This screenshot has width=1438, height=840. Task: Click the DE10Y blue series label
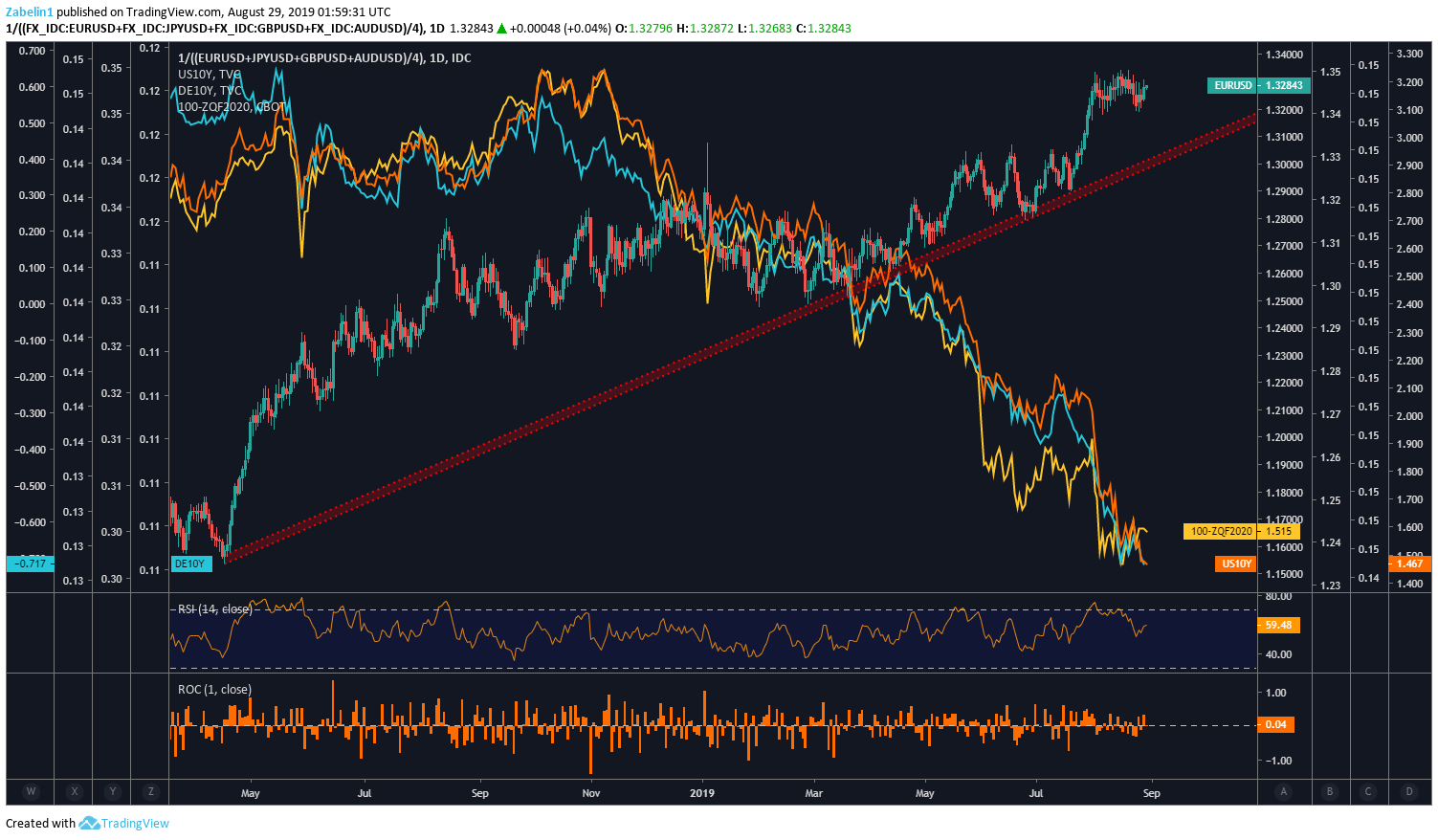[x=190, y=564]
